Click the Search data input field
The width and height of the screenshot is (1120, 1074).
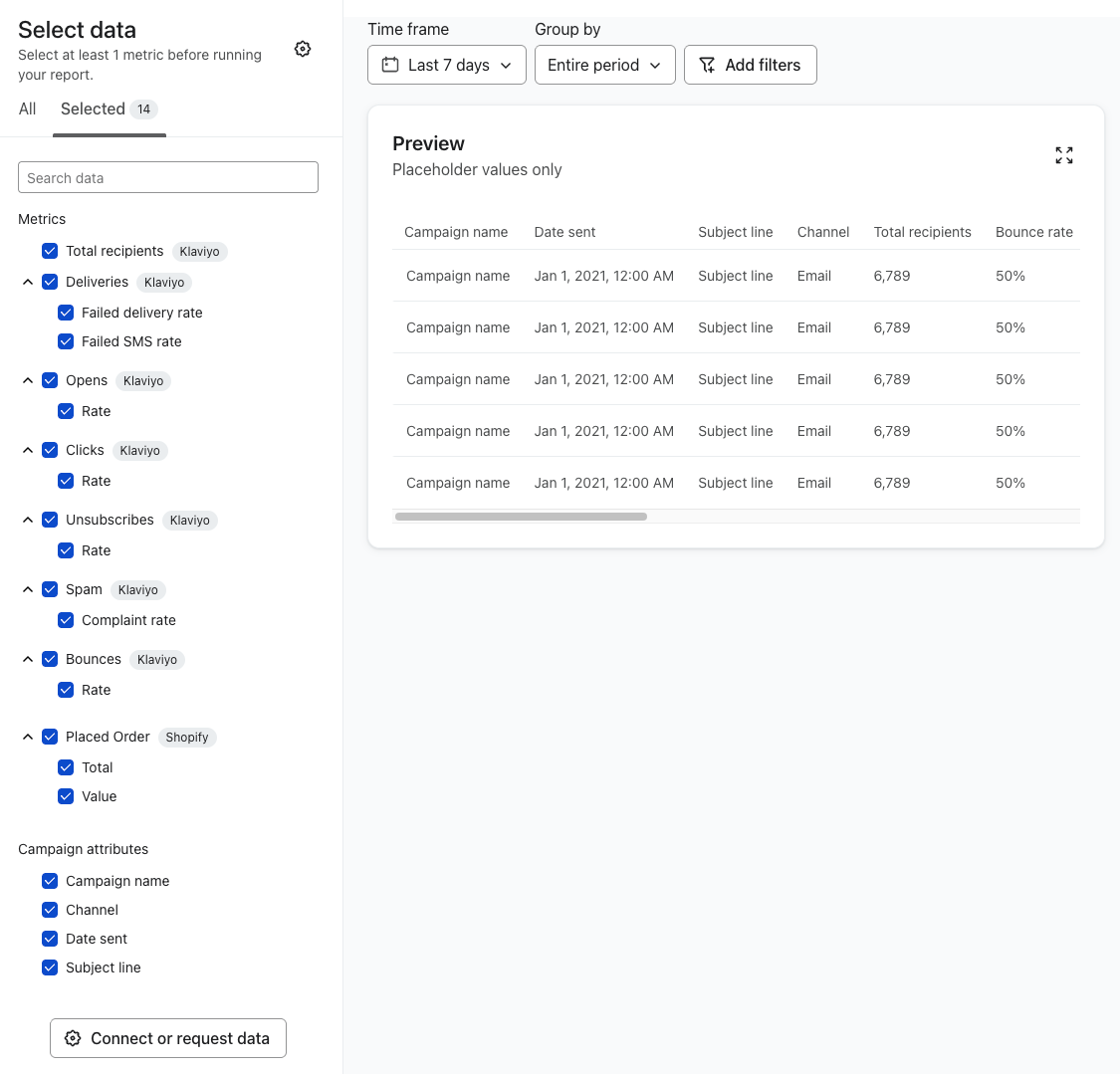coord(168,177)
